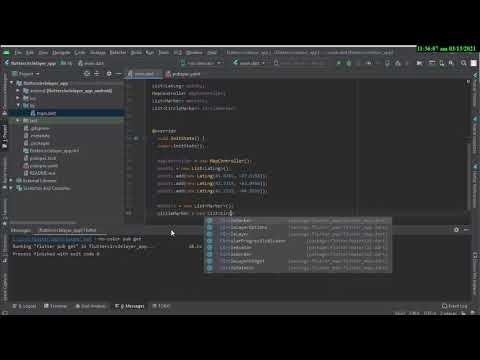Open Messages panel gear settings
The width and height of the screenshot is (480, 360).
coord(456,230)
